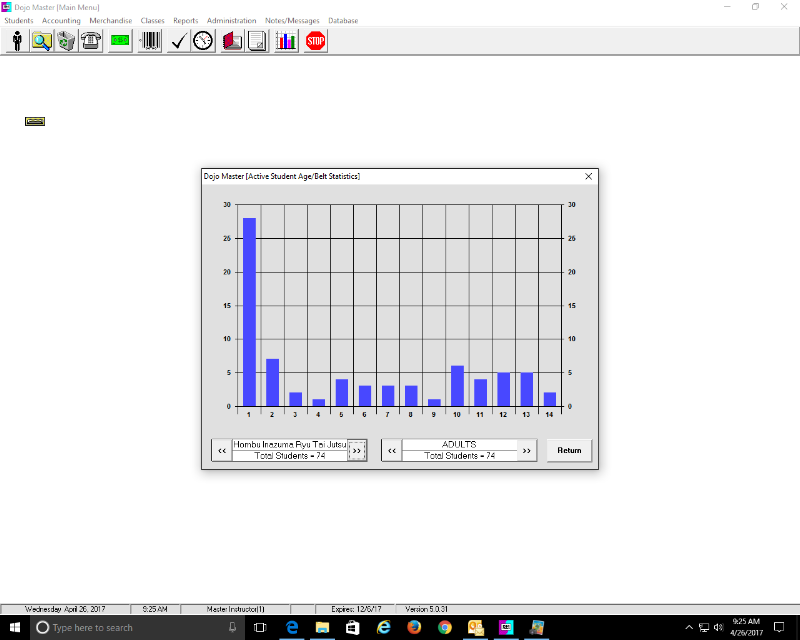
Task: Open Microsoft Store from taskbar
Action: [353, 627]
